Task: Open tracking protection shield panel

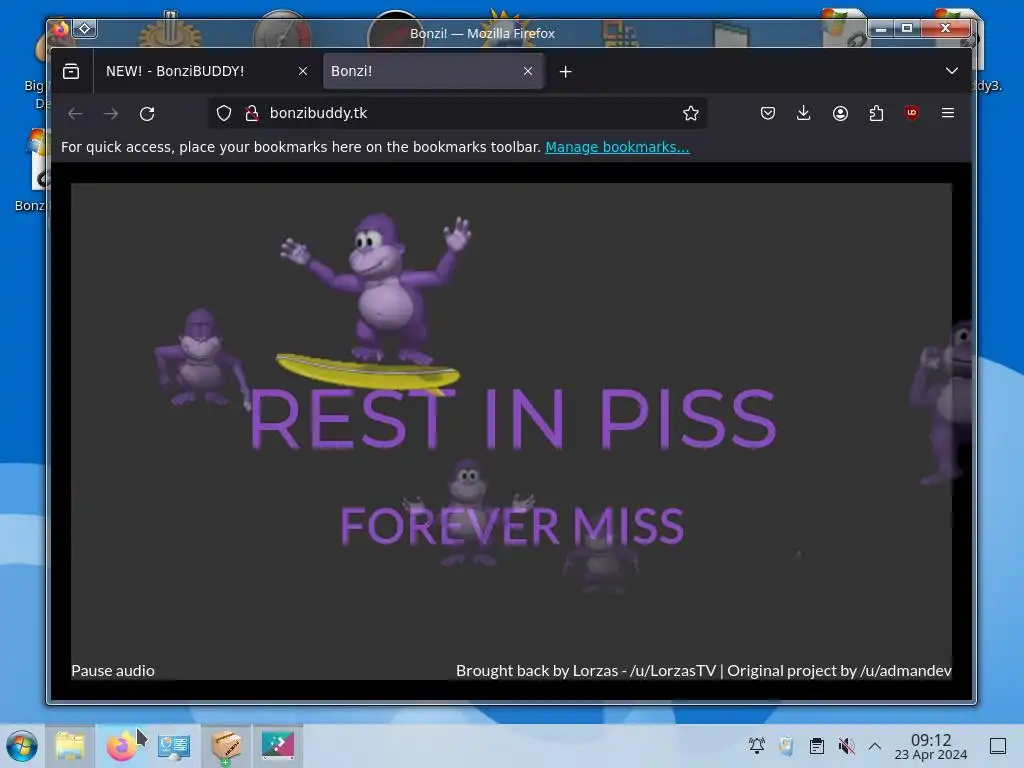Action: point(224,113)
